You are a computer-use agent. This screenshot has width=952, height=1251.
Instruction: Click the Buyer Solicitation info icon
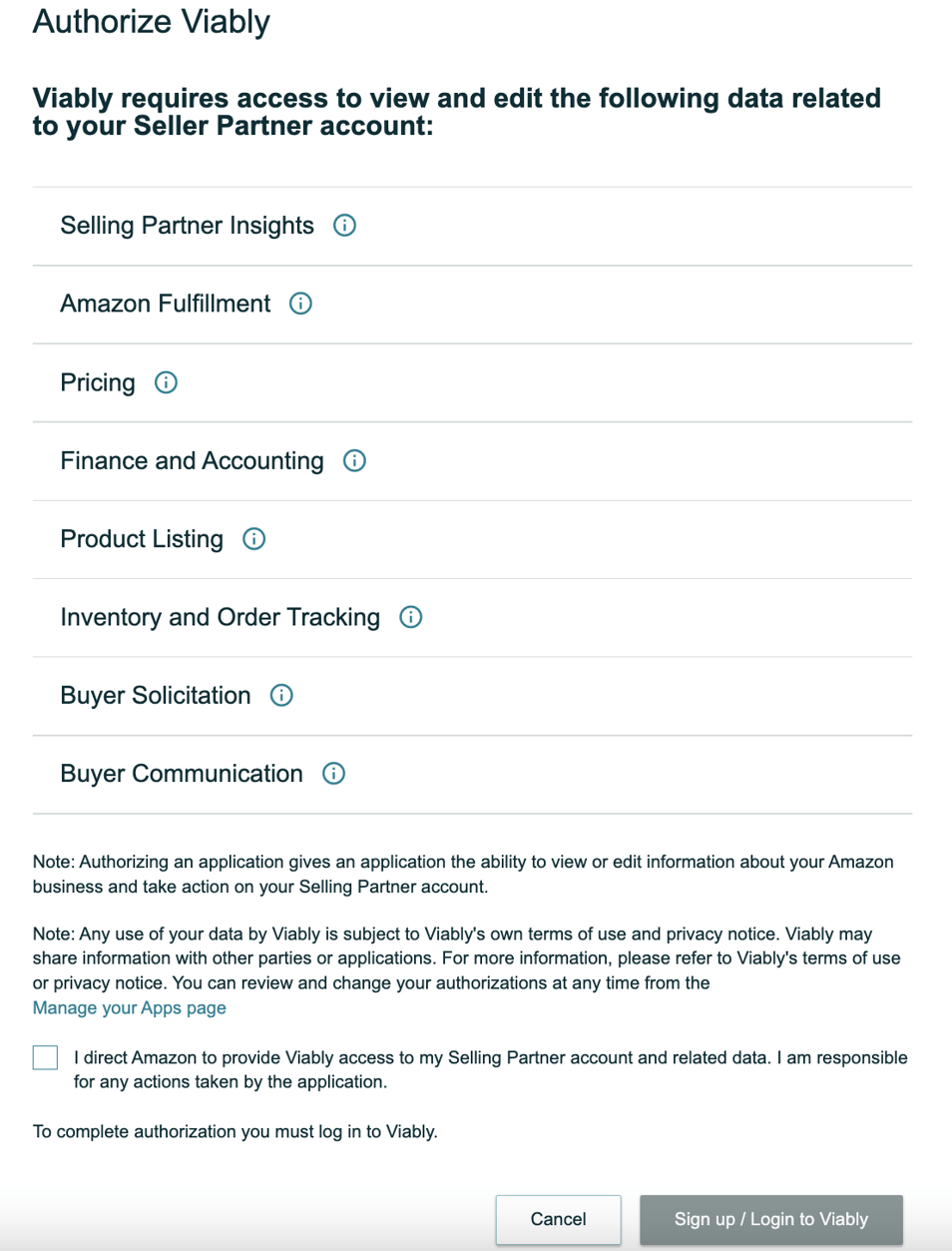(282, 696)
